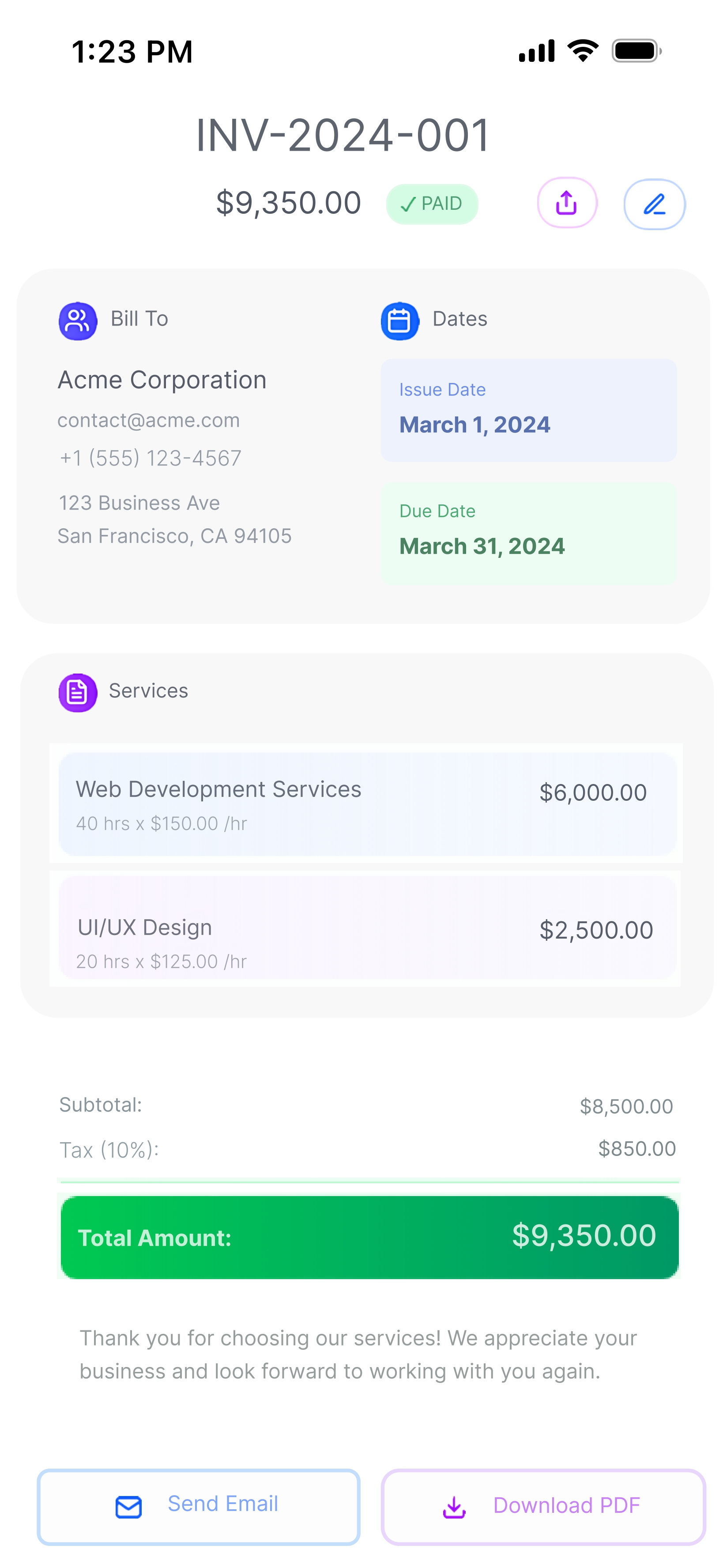Call the +1 (555) 123-4567 phone number

[150, 458]
